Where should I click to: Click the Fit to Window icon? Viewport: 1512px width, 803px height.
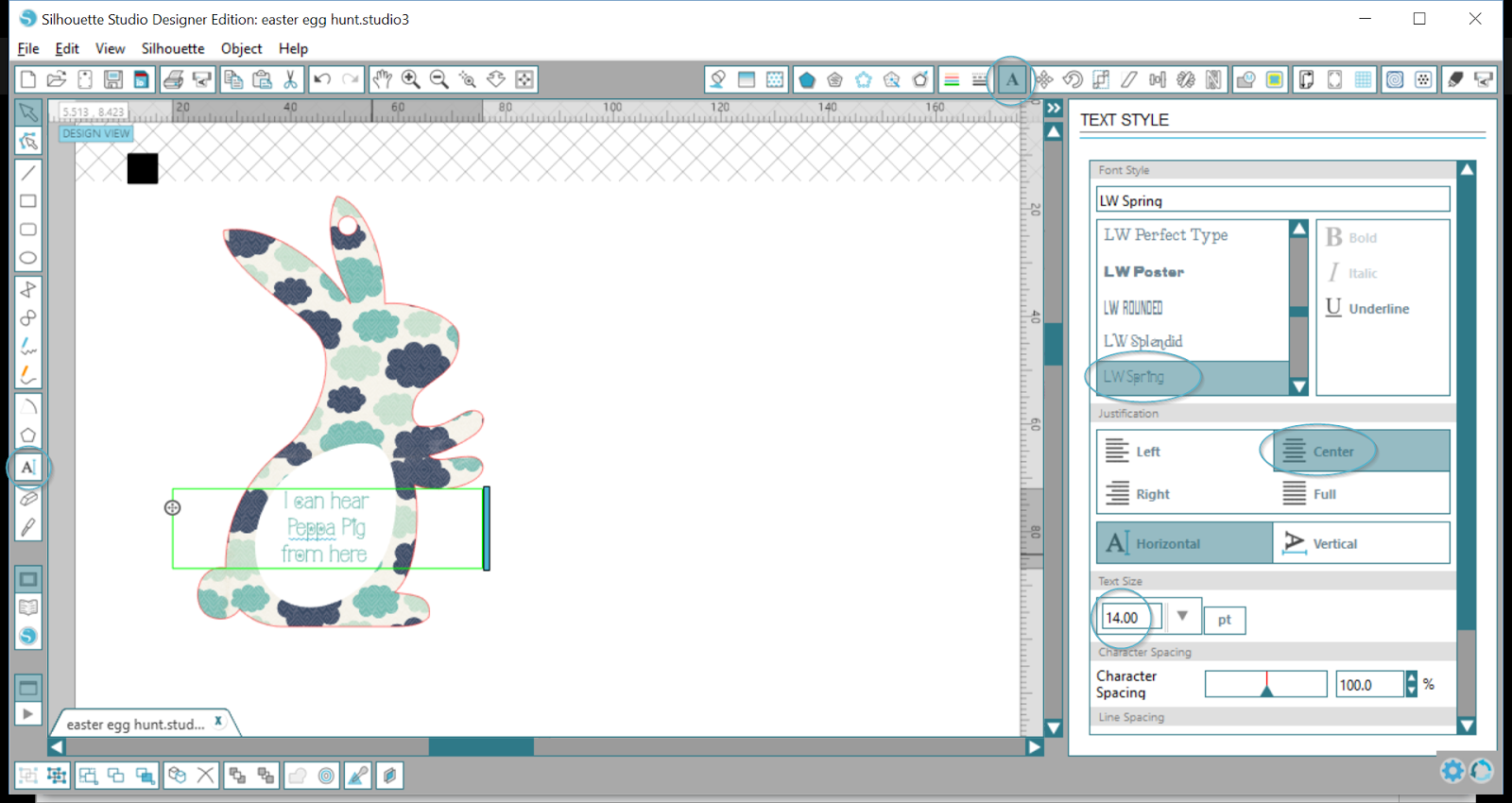pos(524,79)
